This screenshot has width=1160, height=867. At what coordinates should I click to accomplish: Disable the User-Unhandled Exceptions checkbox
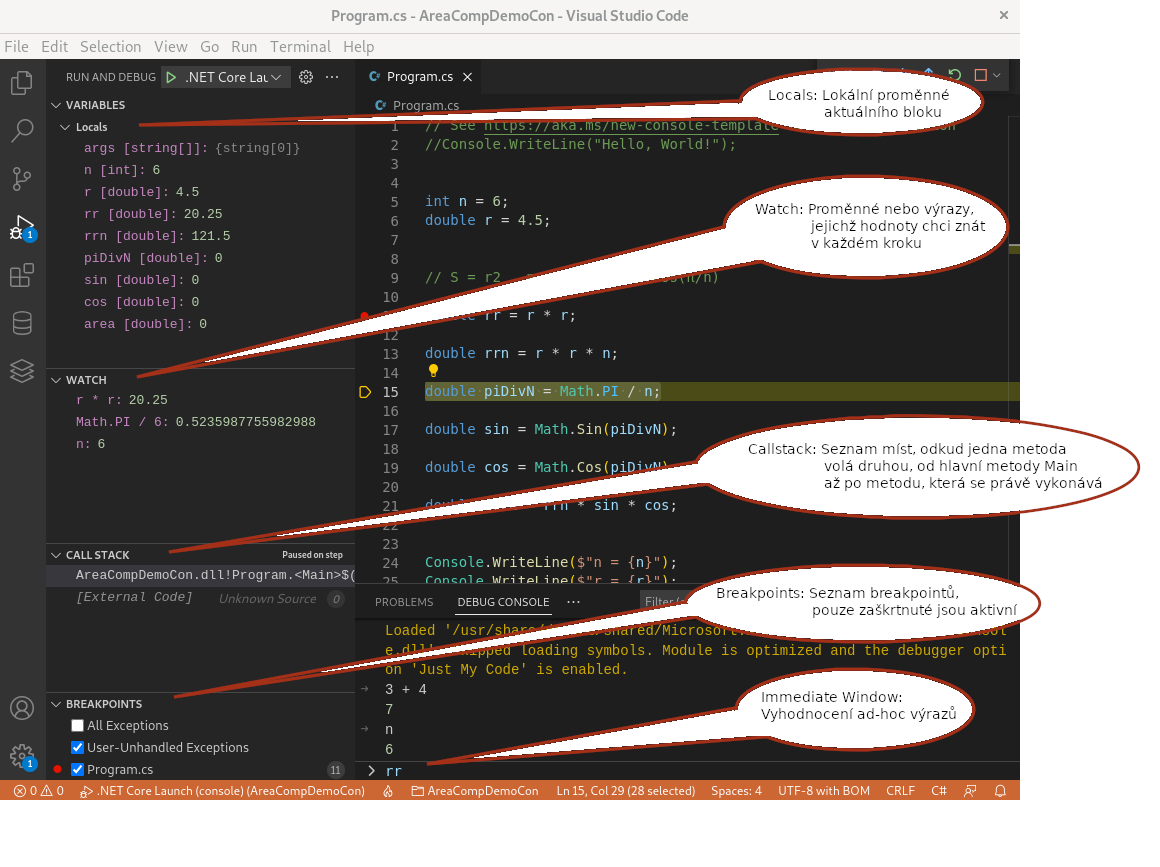click(78, 748)
